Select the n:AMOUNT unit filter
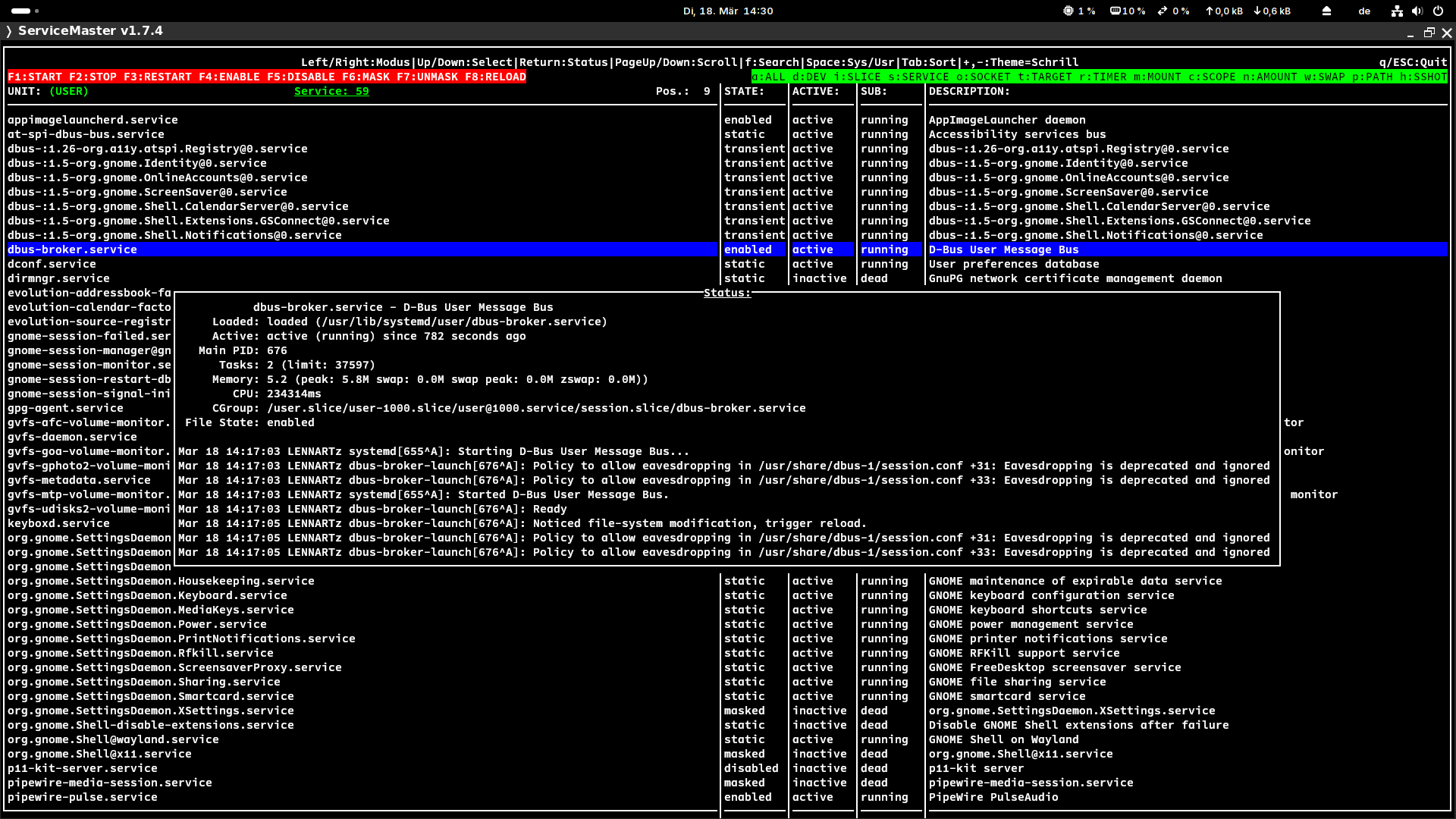Image resolution: width=1456 pixels, height=819 pixels. (1270, 77)
